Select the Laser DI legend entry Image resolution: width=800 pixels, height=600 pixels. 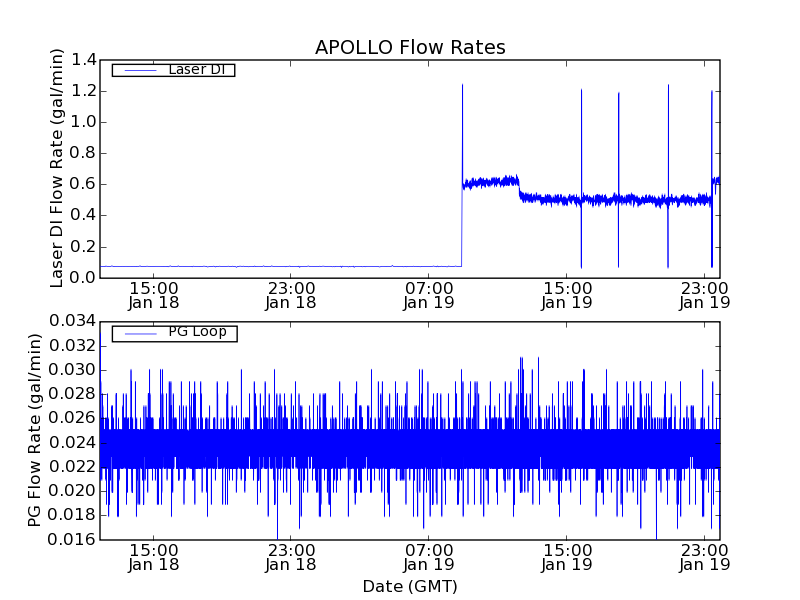point(173,70)
